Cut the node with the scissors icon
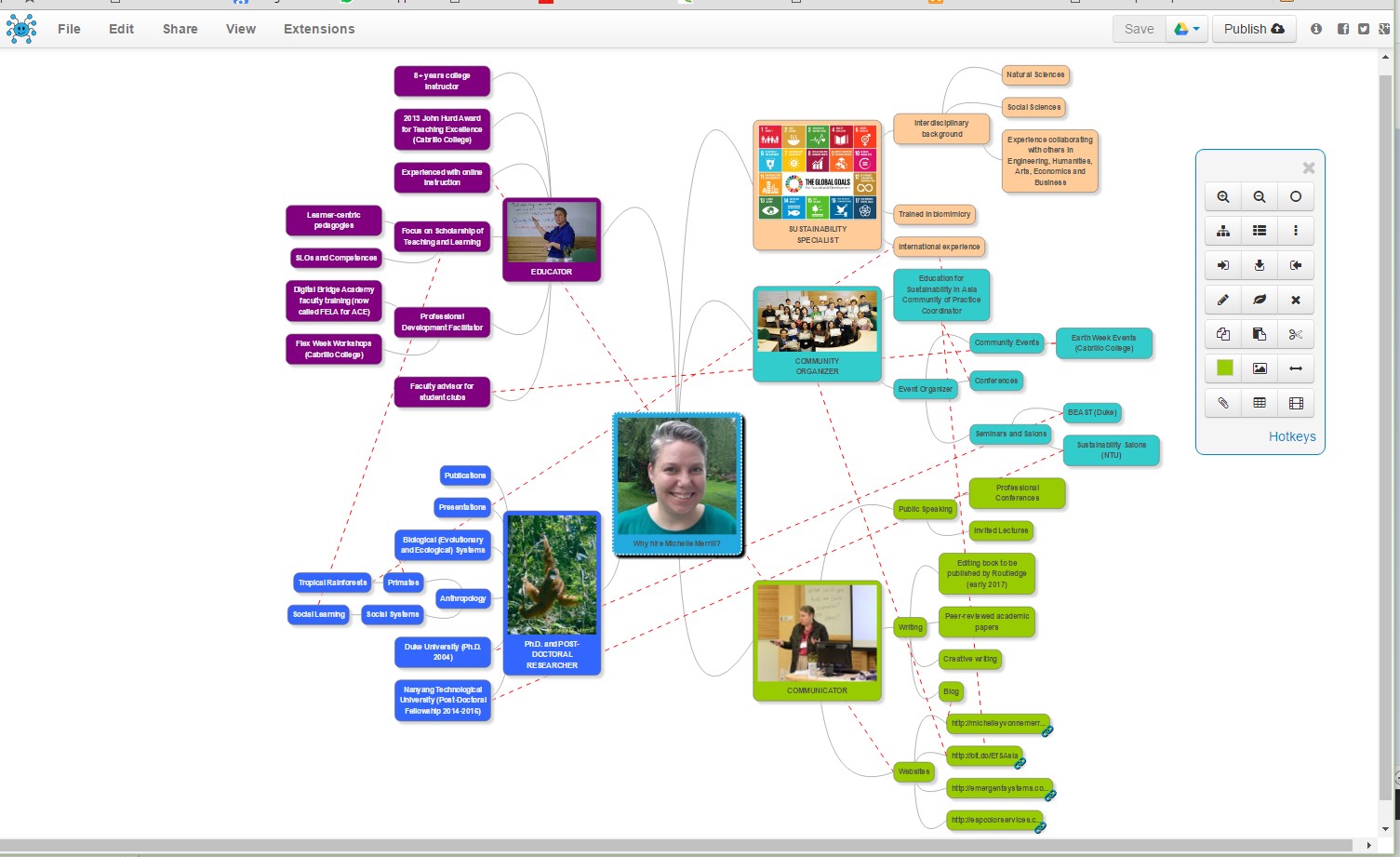 point(1296,334)
